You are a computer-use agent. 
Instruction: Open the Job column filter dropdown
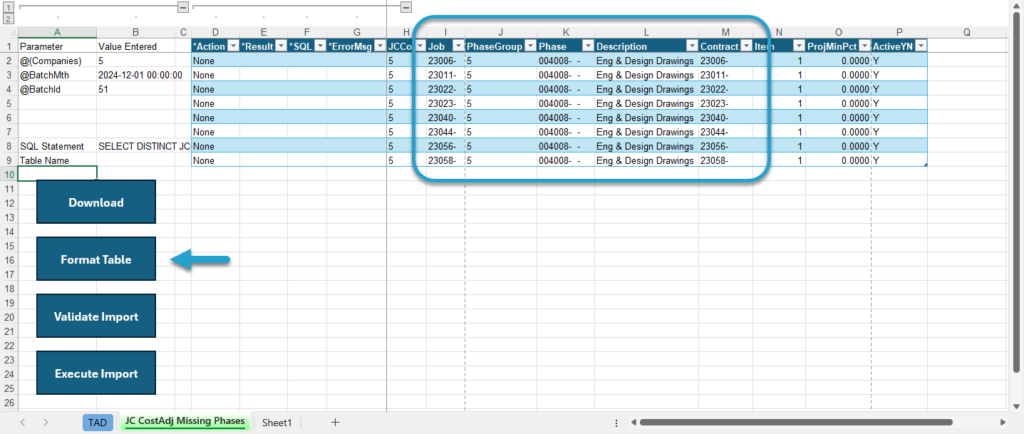(457, 46)
